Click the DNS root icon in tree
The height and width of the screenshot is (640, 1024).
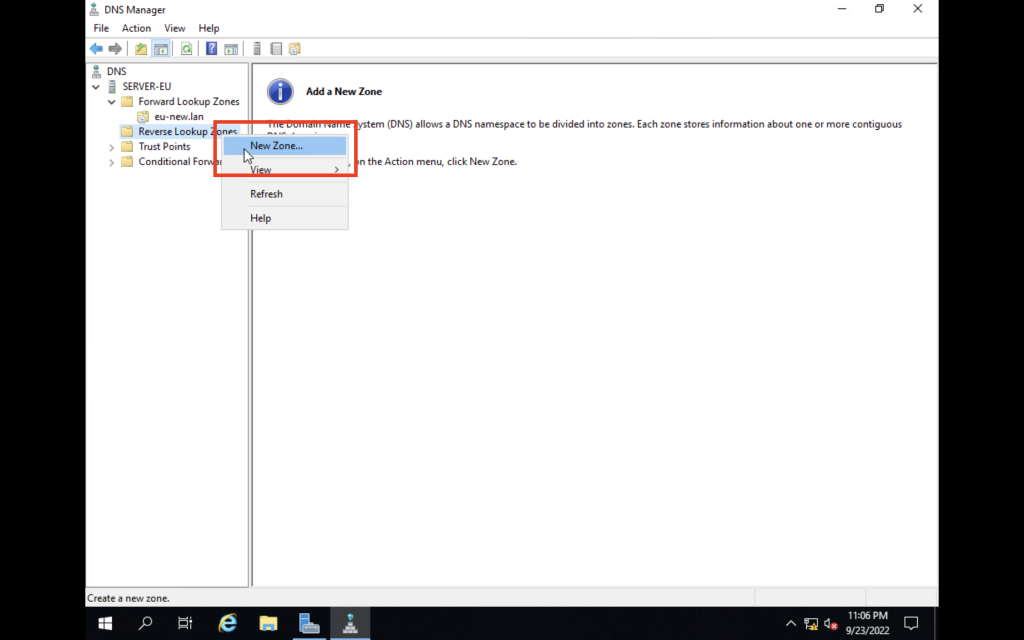coord(97,71)
